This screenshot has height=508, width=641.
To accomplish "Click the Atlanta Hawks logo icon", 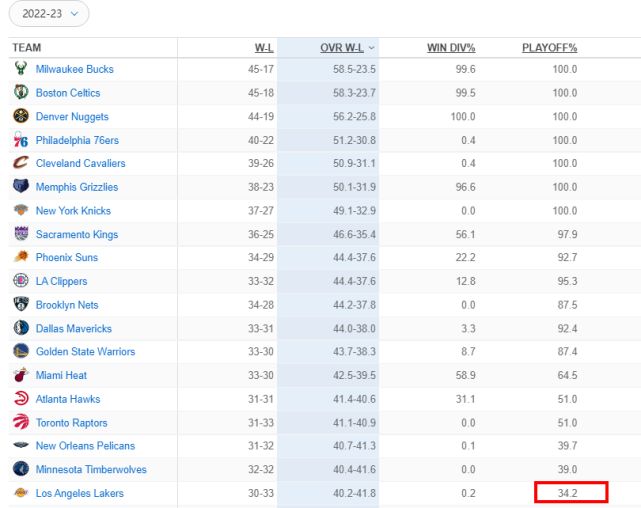I will (21, 398).
